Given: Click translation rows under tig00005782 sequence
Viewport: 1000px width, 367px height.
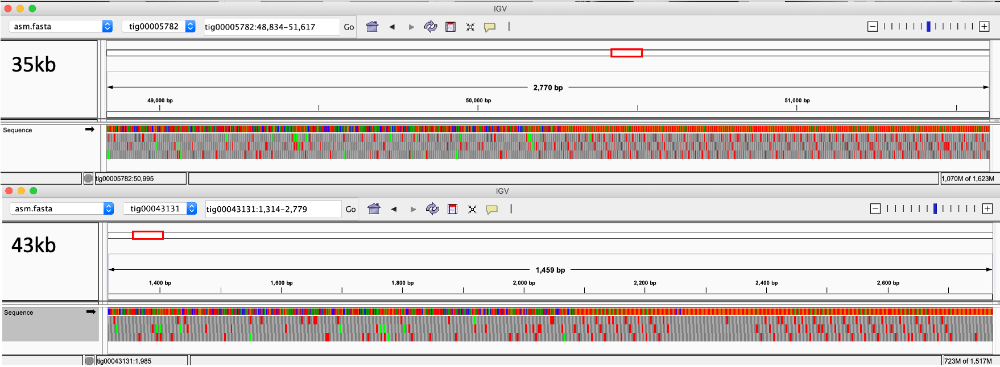Looking at the screenshot, I should click(x=548, y=146).
